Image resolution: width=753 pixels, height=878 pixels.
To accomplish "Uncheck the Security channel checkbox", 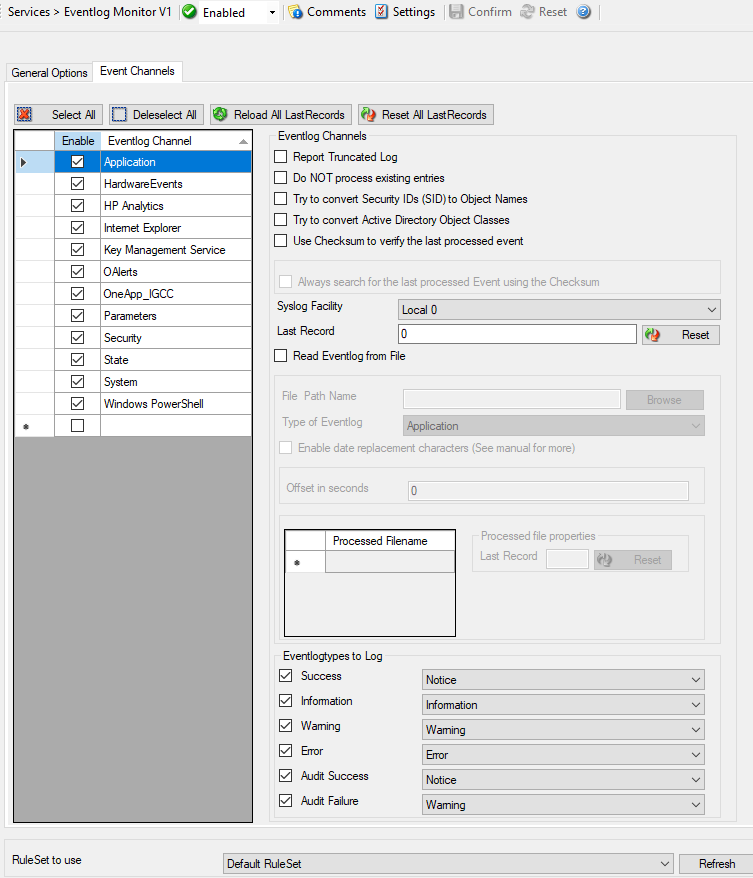I will point(77,338).
